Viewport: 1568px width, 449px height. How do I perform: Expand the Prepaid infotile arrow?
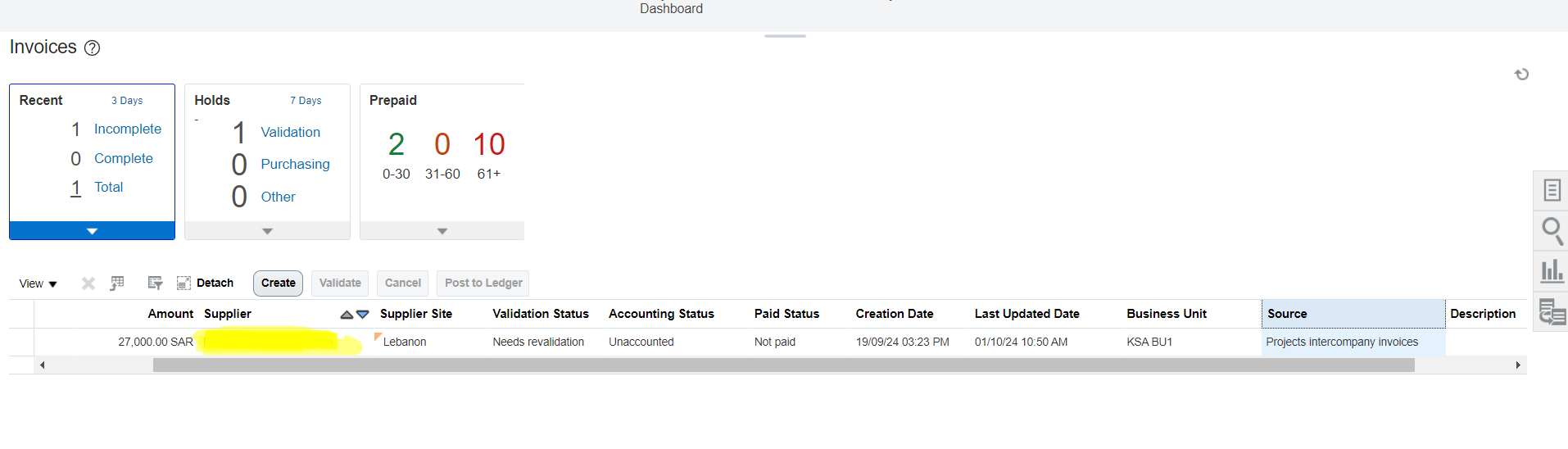[x=442, y=231]
